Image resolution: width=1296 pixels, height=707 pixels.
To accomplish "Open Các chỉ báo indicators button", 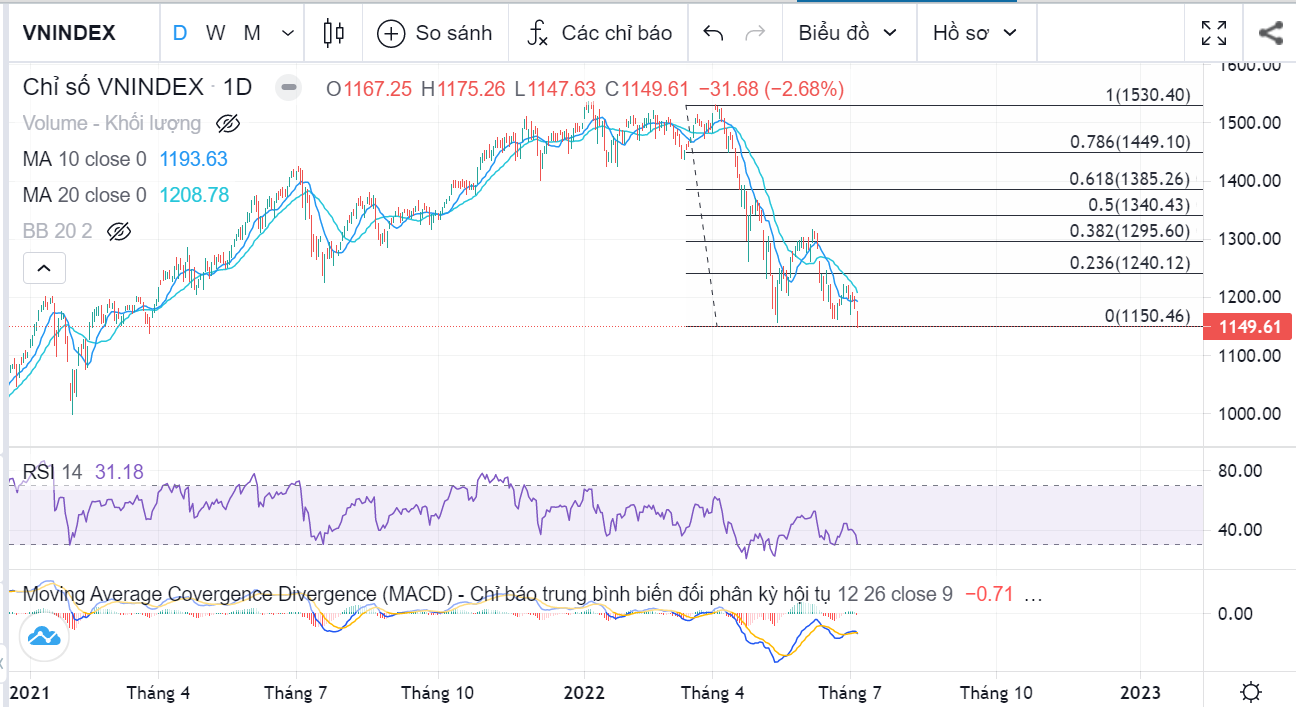I will (x=600, y=33).
